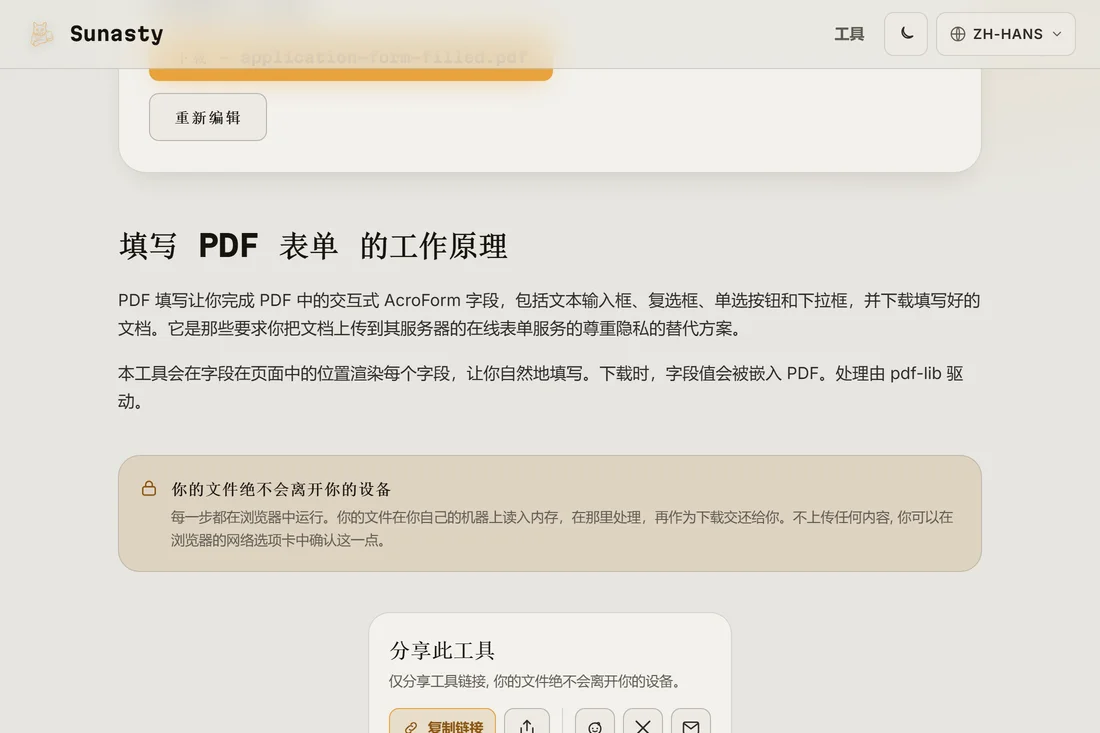Click the 重新编辑 button
Image resolution: width=1100 pixels, height=733 pixels.
[208, 117]
